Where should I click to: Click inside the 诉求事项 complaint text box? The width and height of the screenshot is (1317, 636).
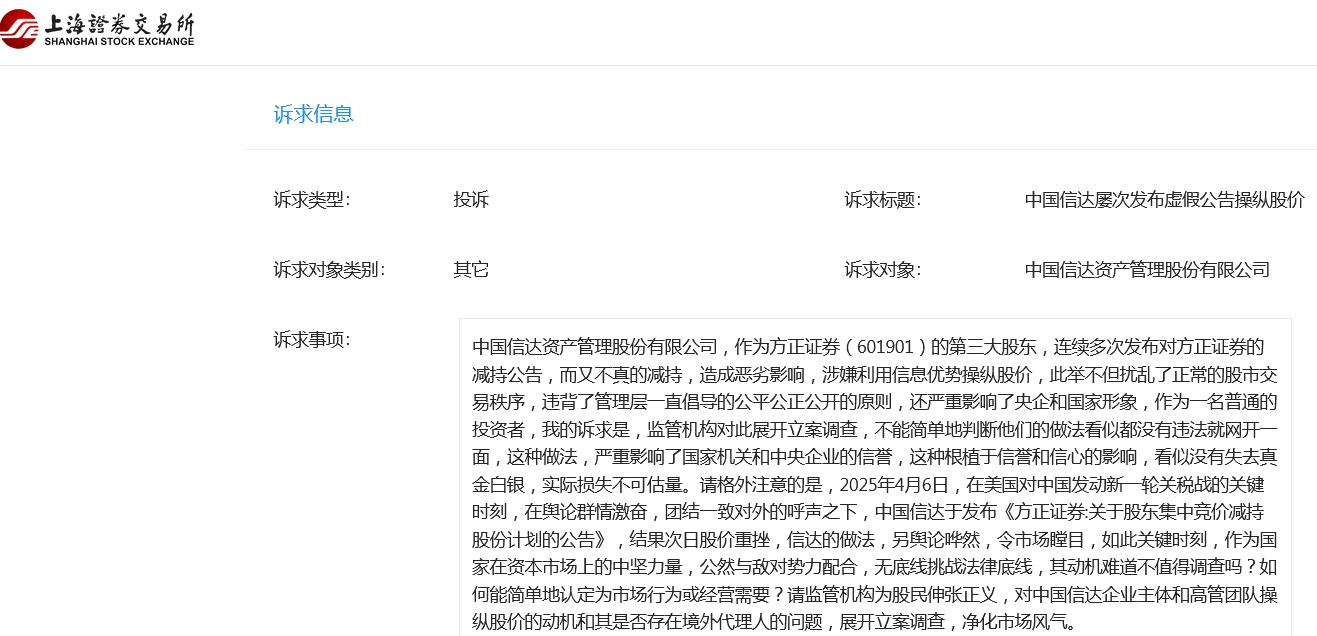[875, 477]
